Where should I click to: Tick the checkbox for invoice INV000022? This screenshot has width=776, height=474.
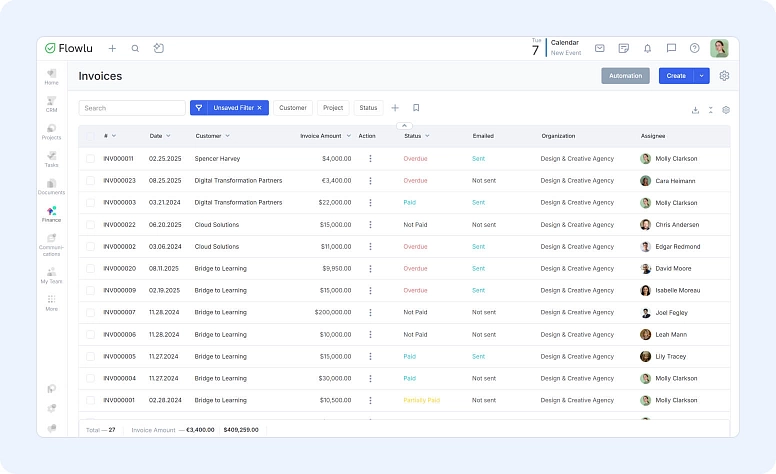coord(90,225)
